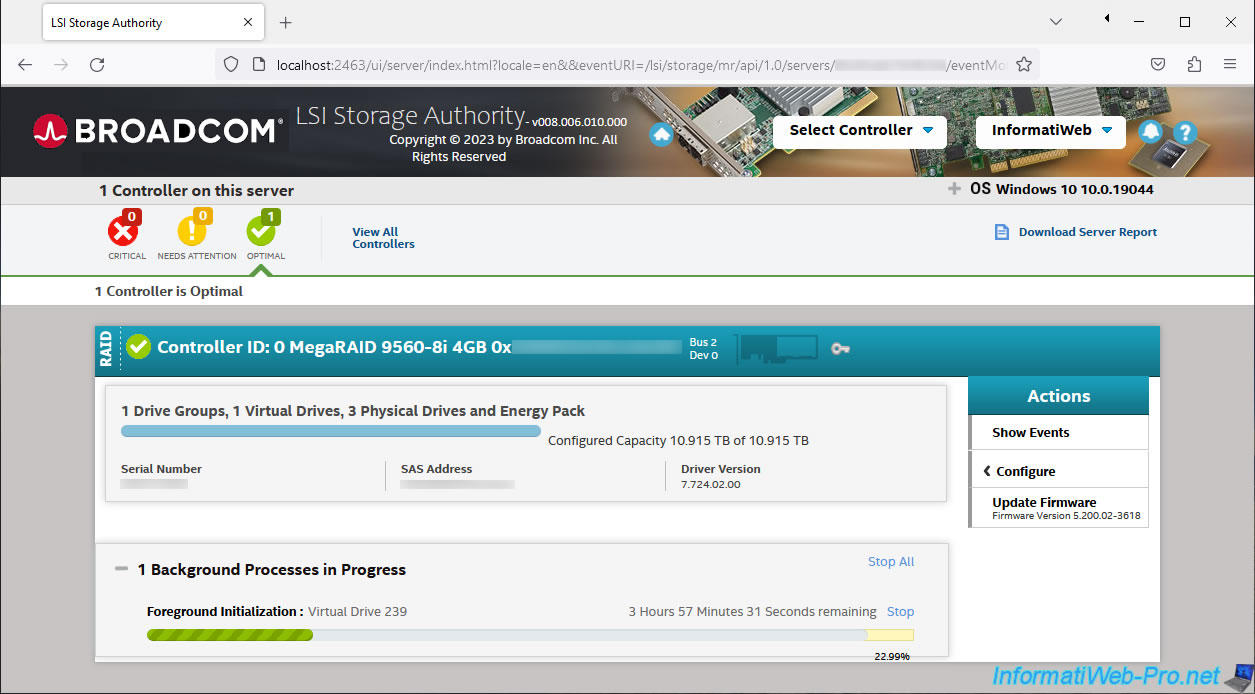Screen dimensions: 1255x694
Task: Click the View All Controllers link
Action: tap(383, 238)
